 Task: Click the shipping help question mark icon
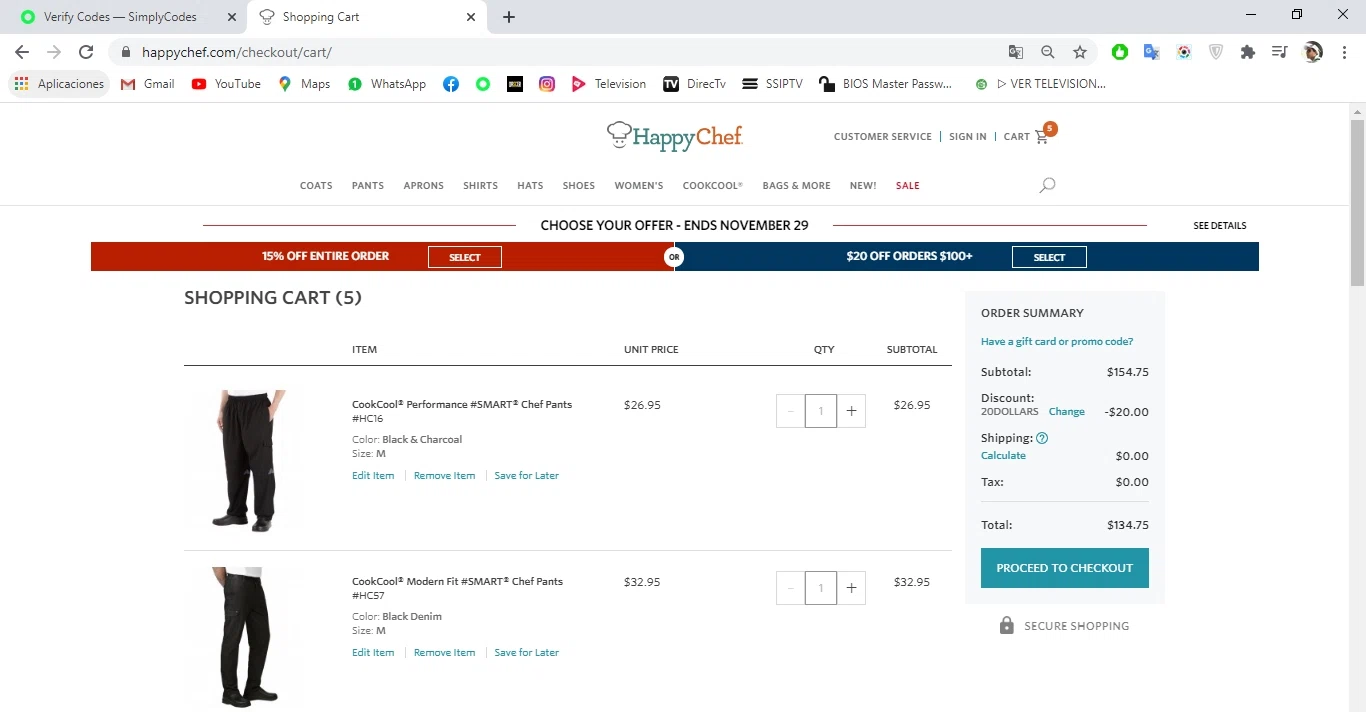tap(1042, 438)
